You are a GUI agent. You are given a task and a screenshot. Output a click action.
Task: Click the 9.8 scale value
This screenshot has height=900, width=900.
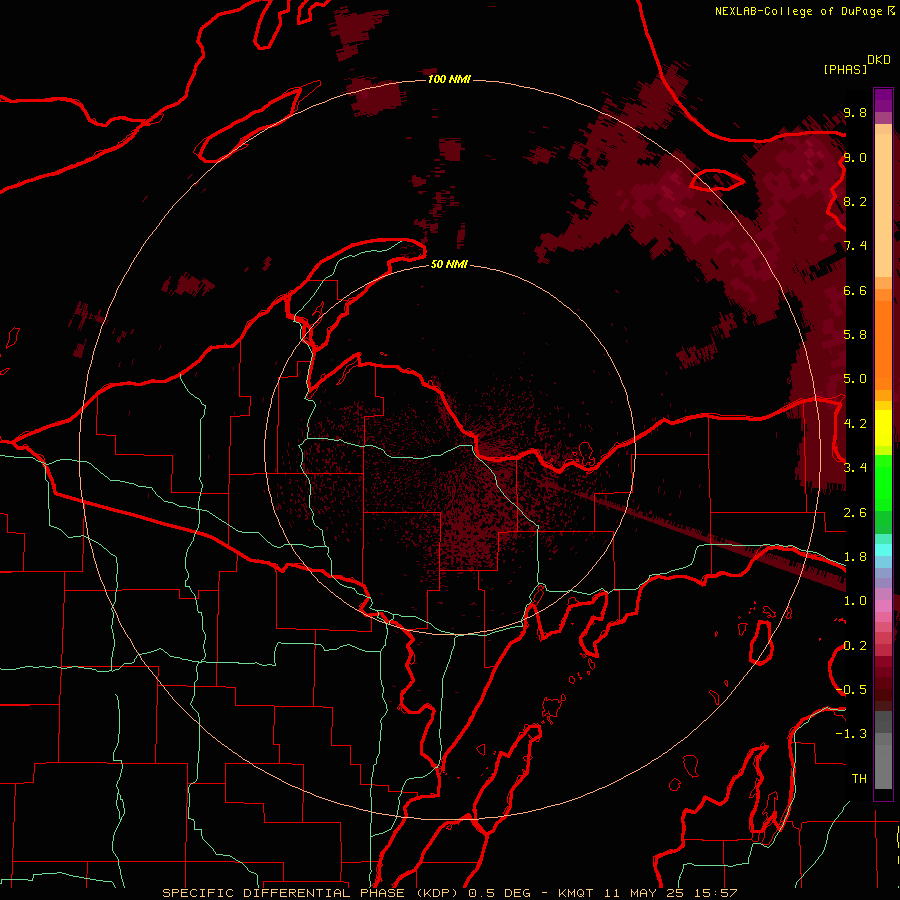click(855, 112)
